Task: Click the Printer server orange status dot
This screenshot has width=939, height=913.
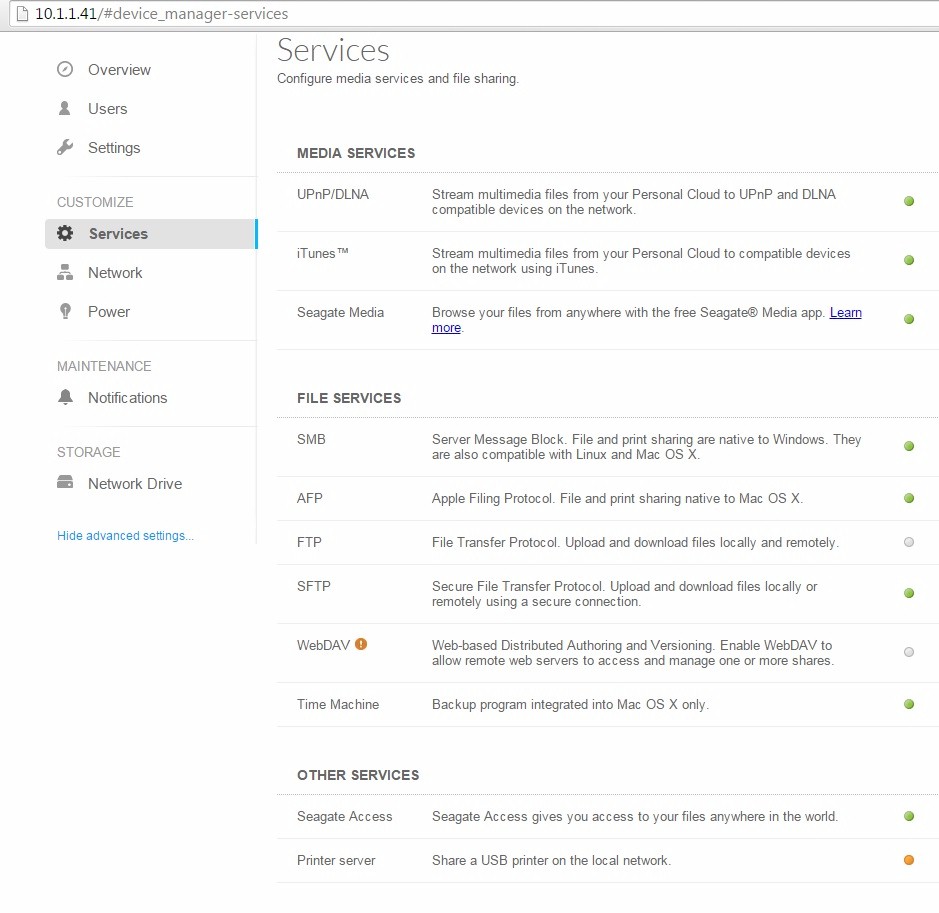Action: click(x=908, y=860)
